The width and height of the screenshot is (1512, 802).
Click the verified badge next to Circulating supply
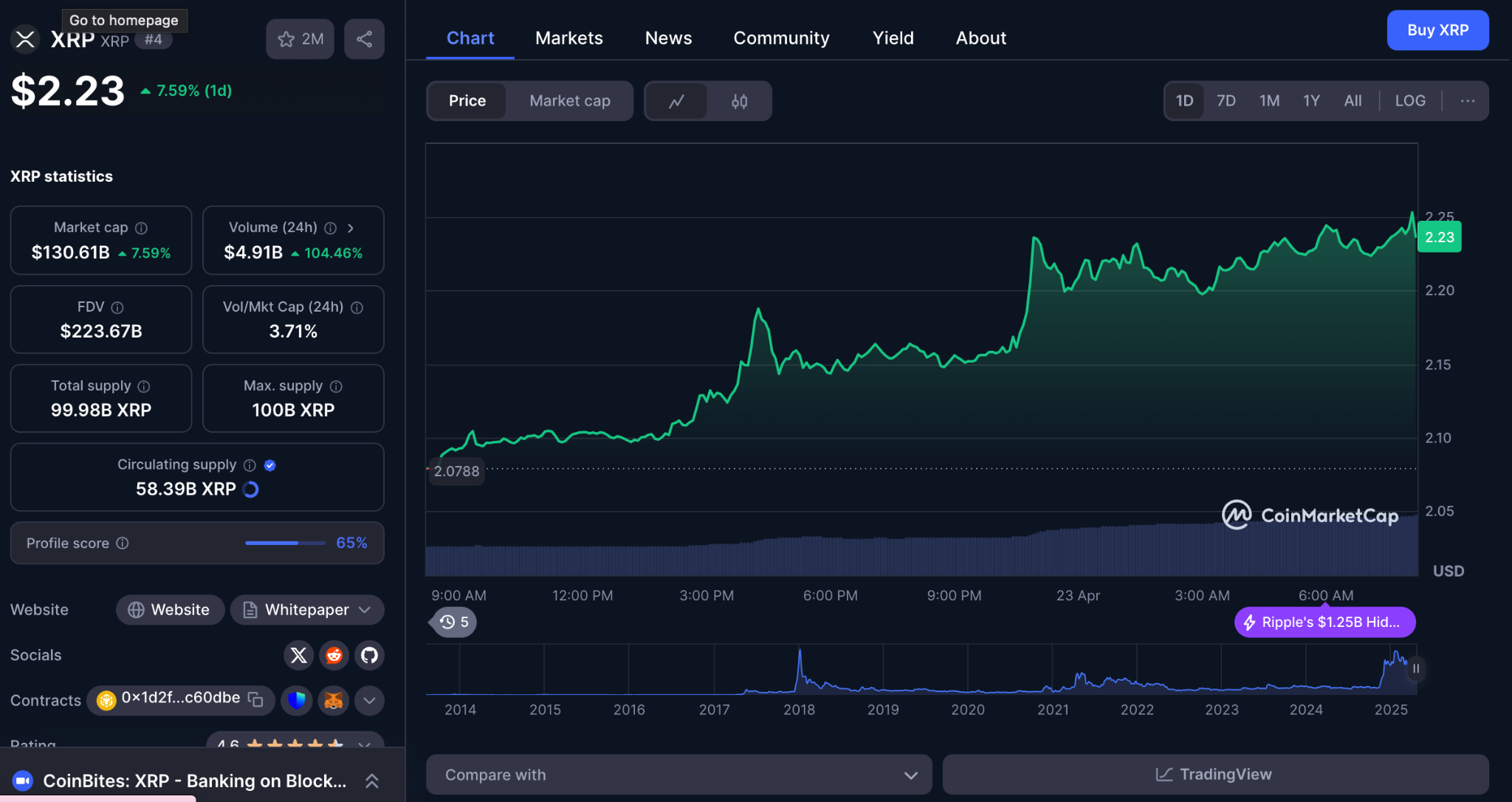click(269, 465)
